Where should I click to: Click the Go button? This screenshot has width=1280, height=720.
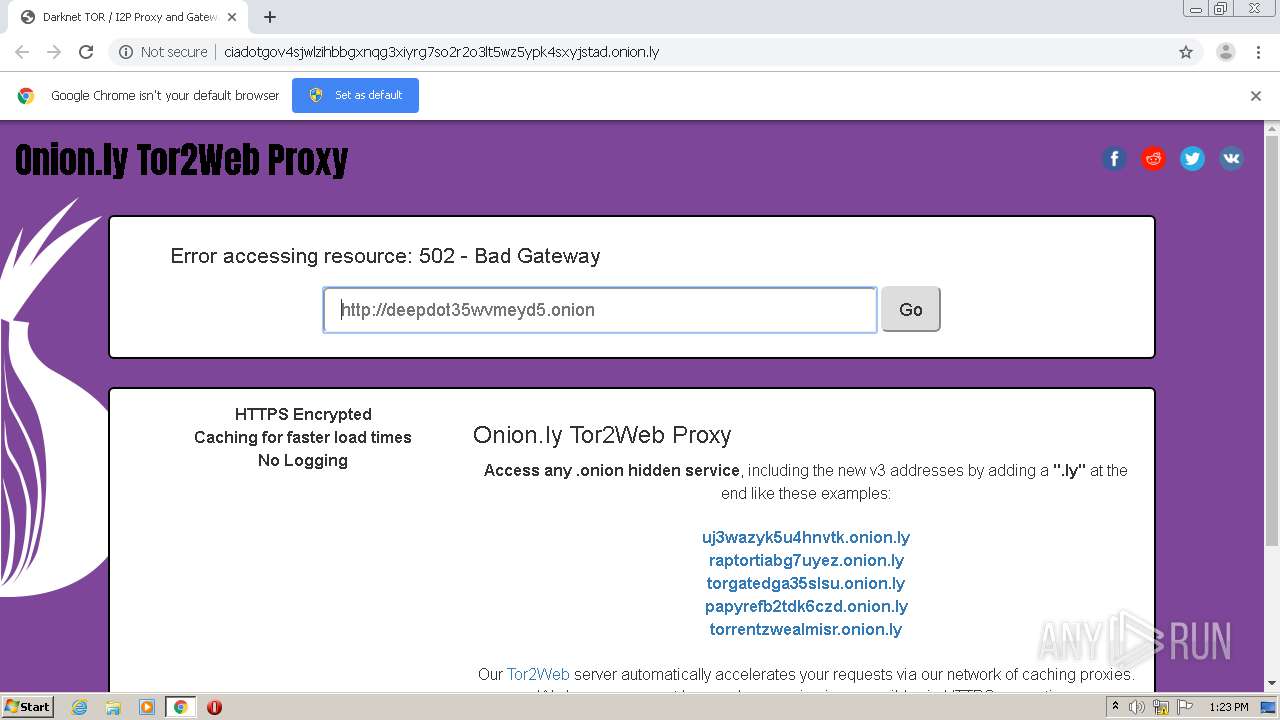(910, 309)
